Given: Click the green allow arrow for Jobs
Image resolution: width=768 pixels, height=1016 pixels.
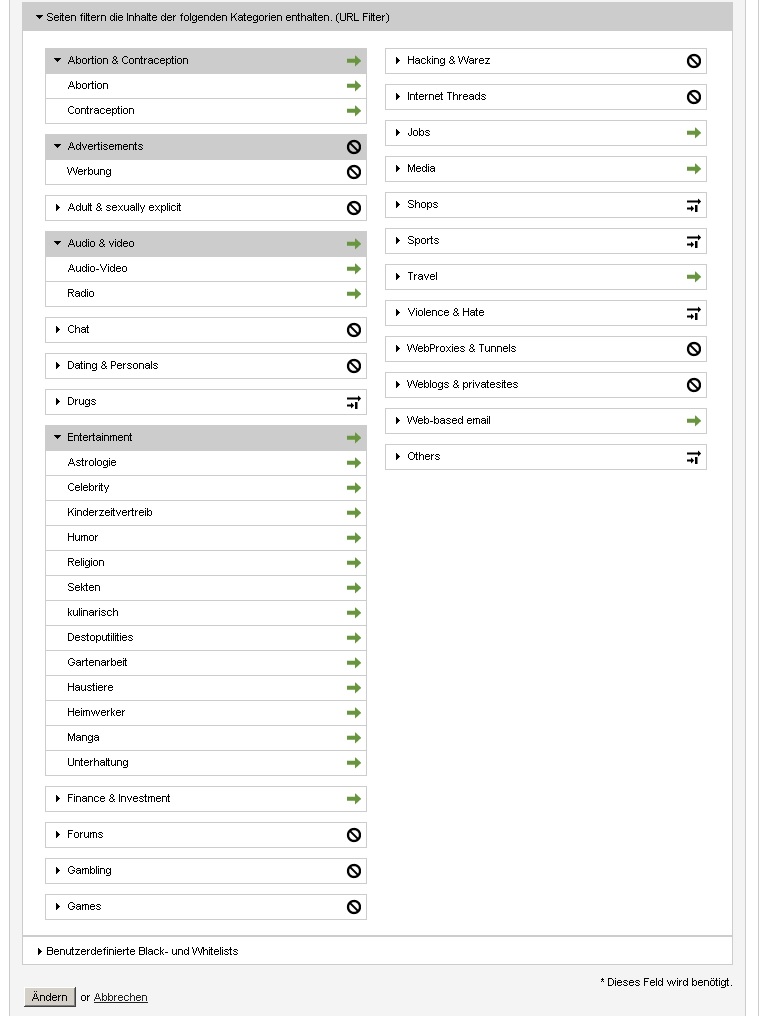Looking at the screenshot, I should (694, 133).
